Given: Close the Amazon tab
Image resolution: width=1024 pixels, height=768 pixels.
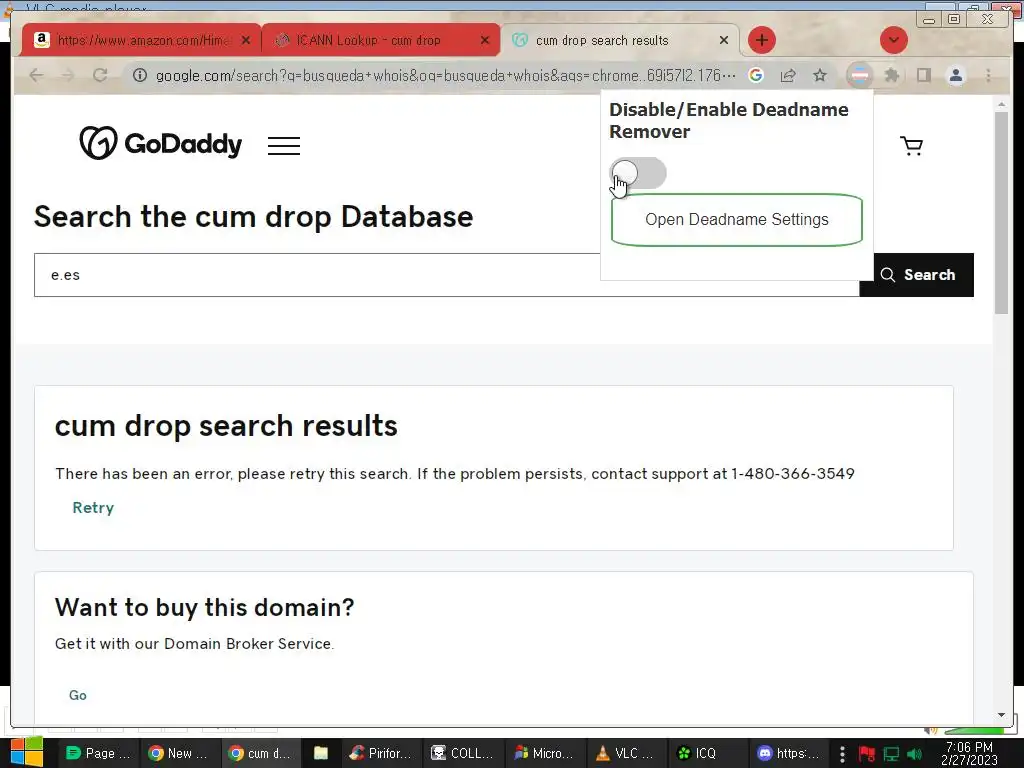Looking at the screenshot, I should tap(246, 40).
